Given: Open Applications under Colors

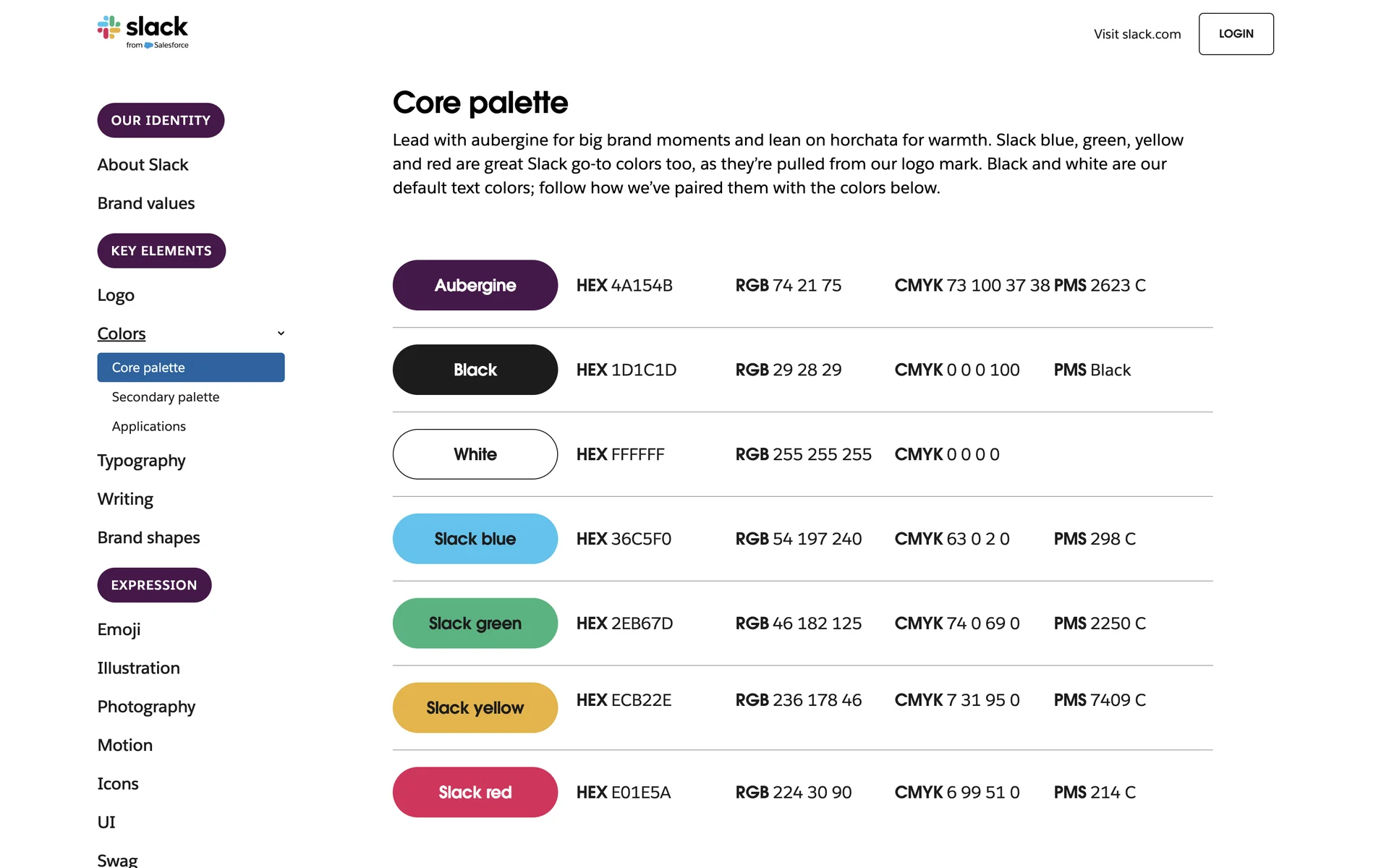Looking at the screenshot, I should [x=149, y=426].
